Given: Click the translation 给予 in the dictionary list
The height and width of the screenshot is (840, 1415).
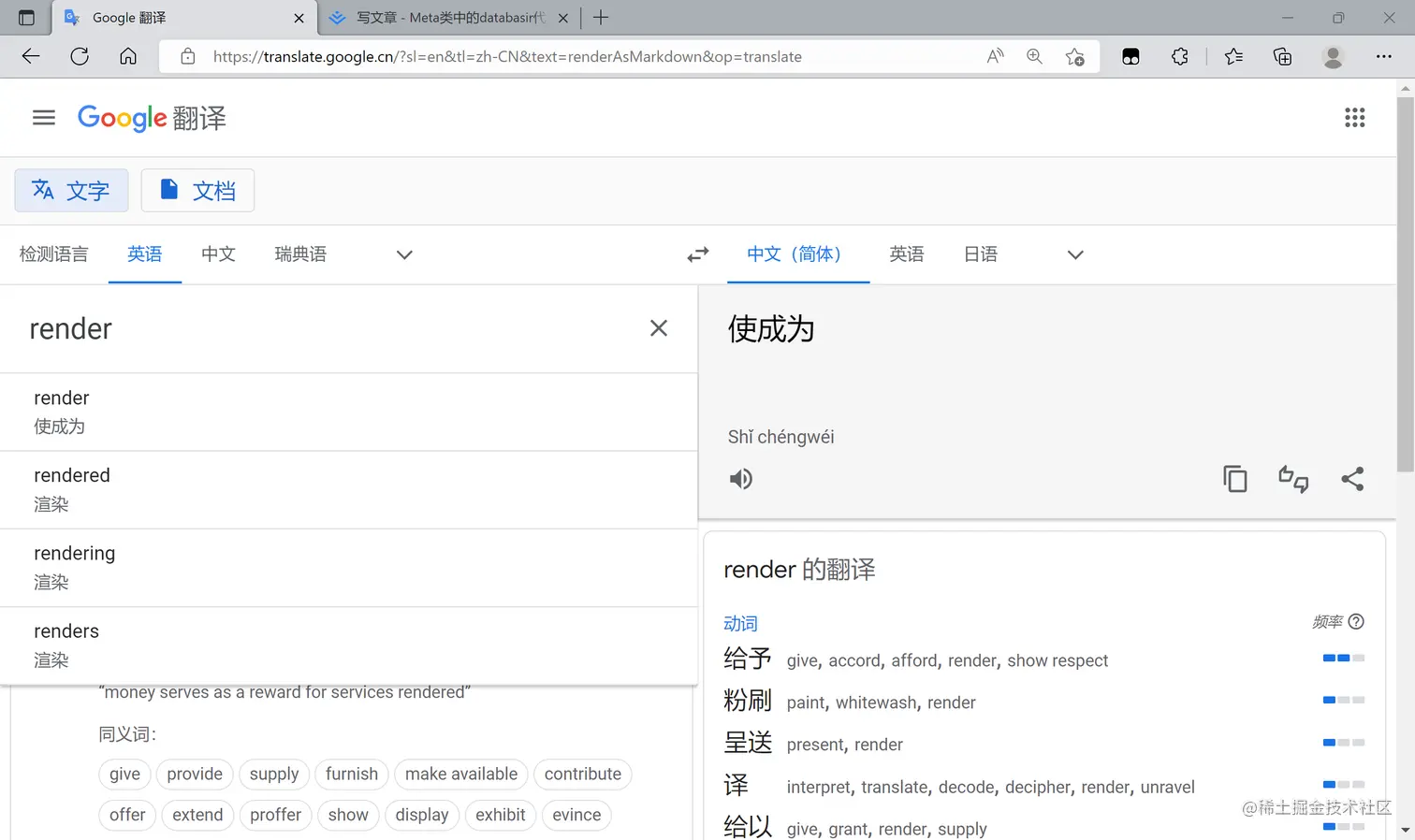Looking at the screenshot, I should pos(748,659).
